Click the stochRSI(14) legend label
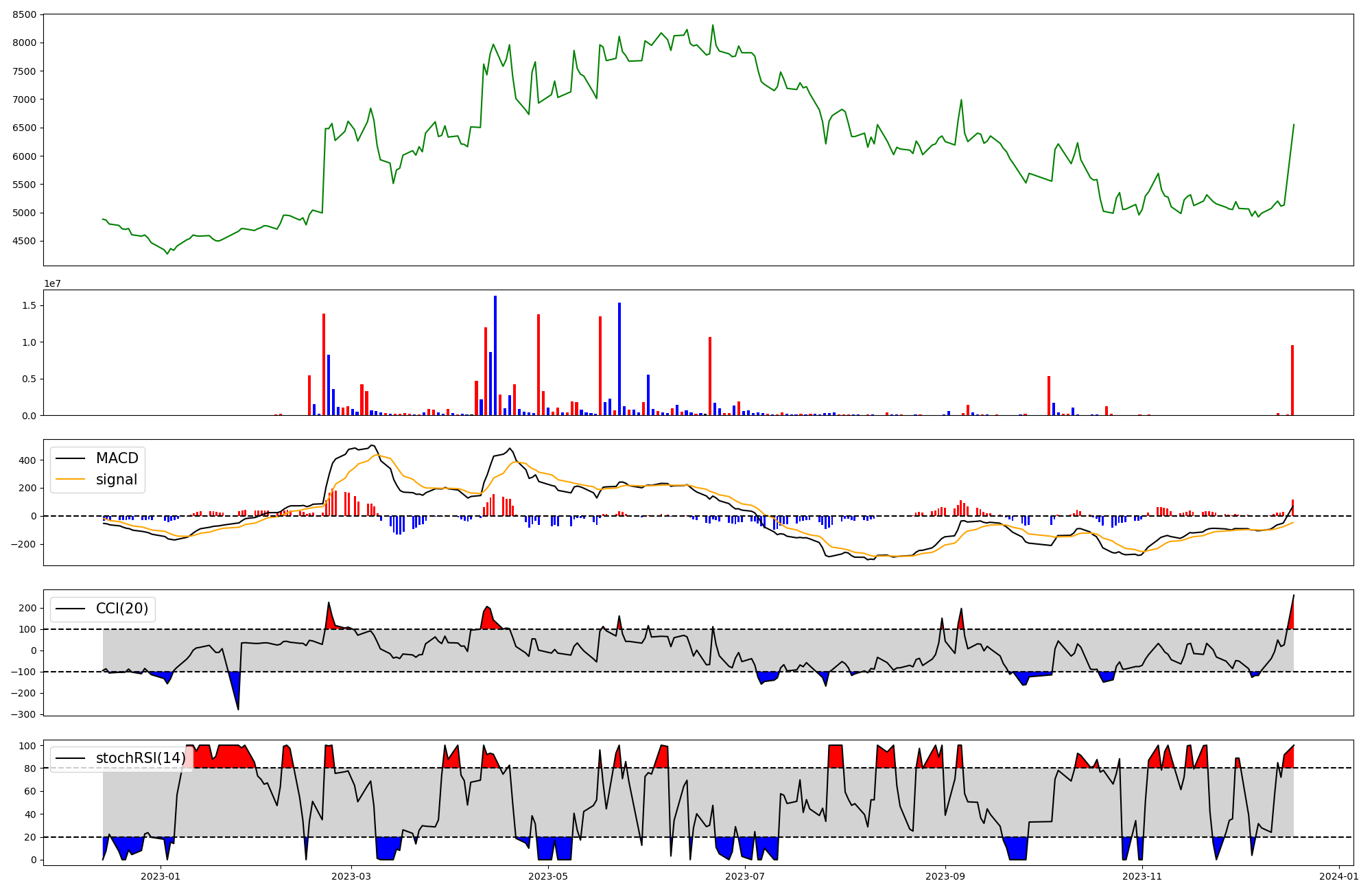This screenshot has width=1372, height=892. coord(141,758)
